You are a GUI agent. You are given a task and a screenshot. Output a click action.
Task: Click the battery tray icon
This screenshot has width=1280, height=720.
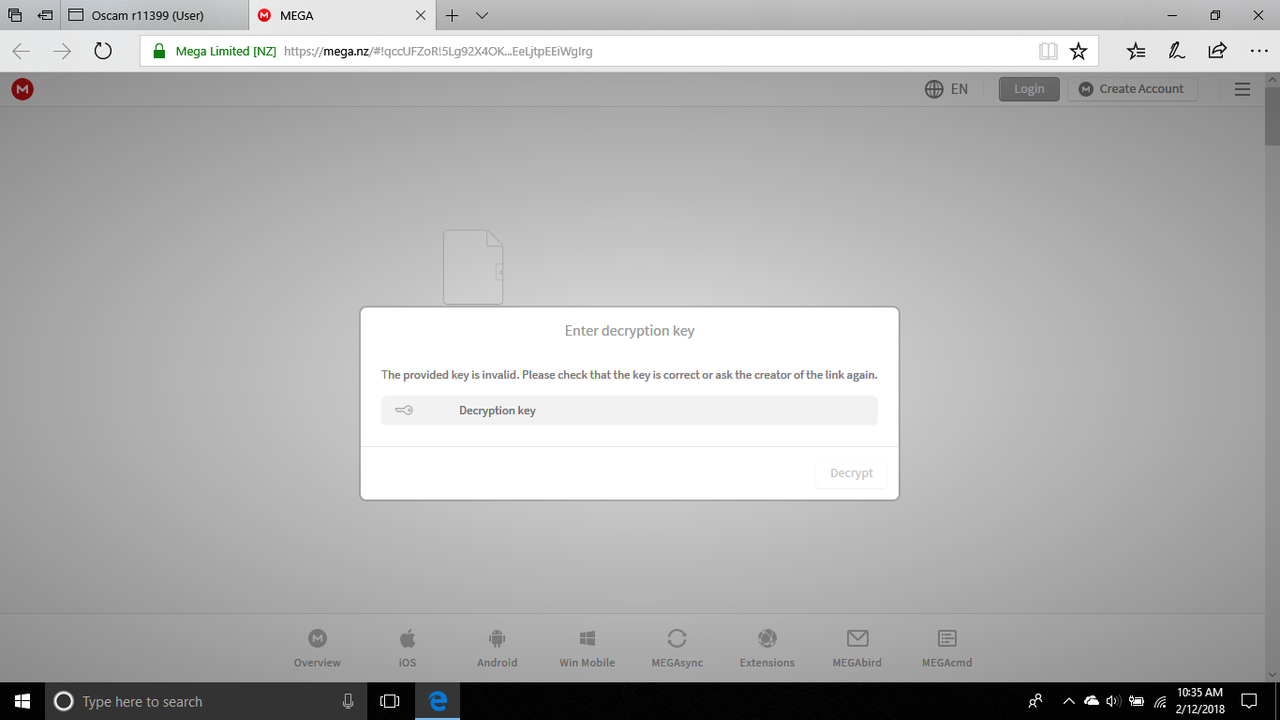coord(1137,701)
